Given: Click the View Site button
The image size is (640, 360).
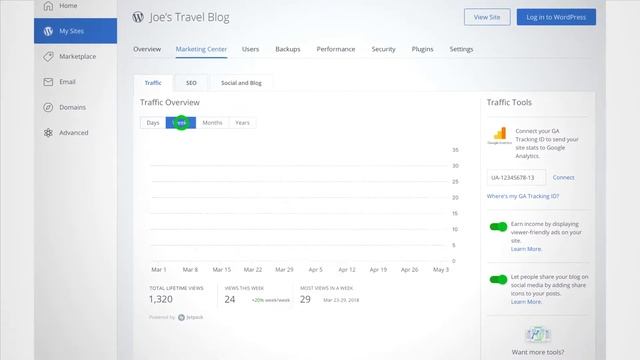Looking at the screenshot, I should [x=487, y=17].
